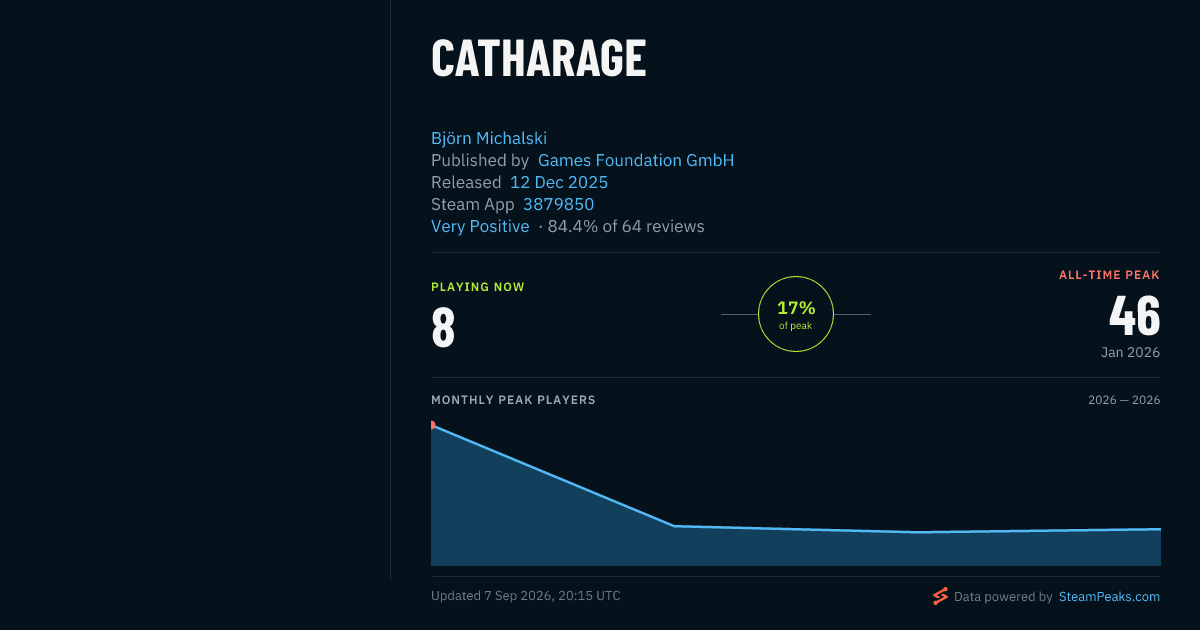The width and height of the screenshot is (1200, 630).
Task: Click the 2026 — 2026 range label
Action: tap(1124, 400)
